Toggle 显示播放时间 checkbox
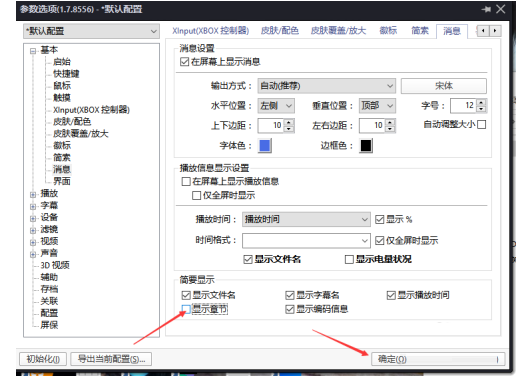The image size is (520, 384). (x=391, y=295)
